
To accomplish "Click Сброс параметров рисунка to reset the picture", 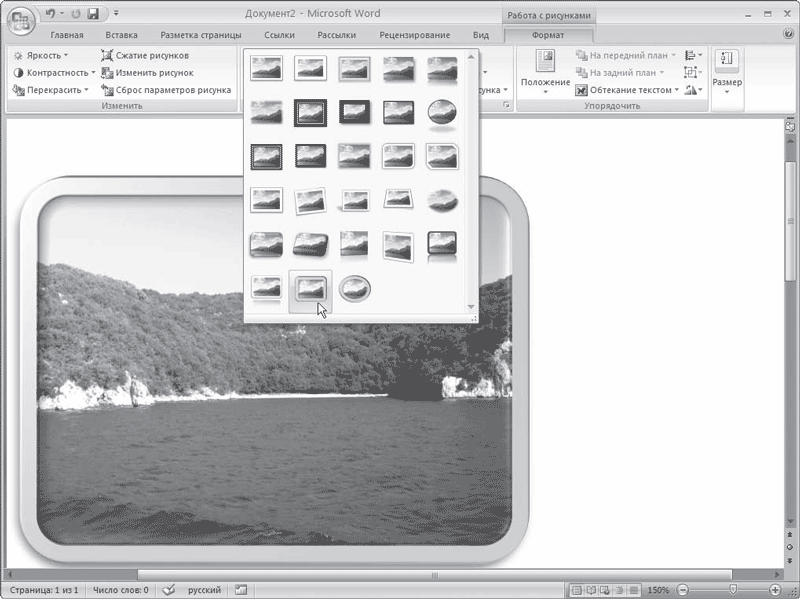I will pyautogui.click(x=166, y=90).
